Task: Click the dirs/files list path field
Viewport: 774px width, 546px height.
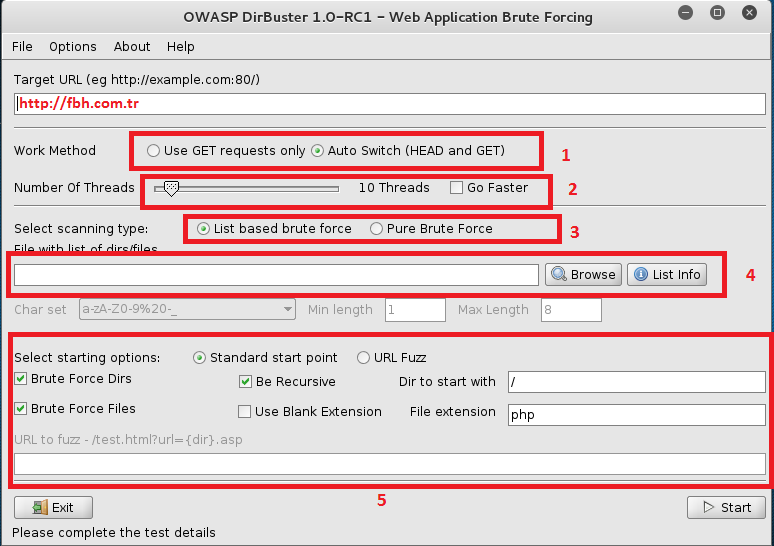Action: point(276,275)
